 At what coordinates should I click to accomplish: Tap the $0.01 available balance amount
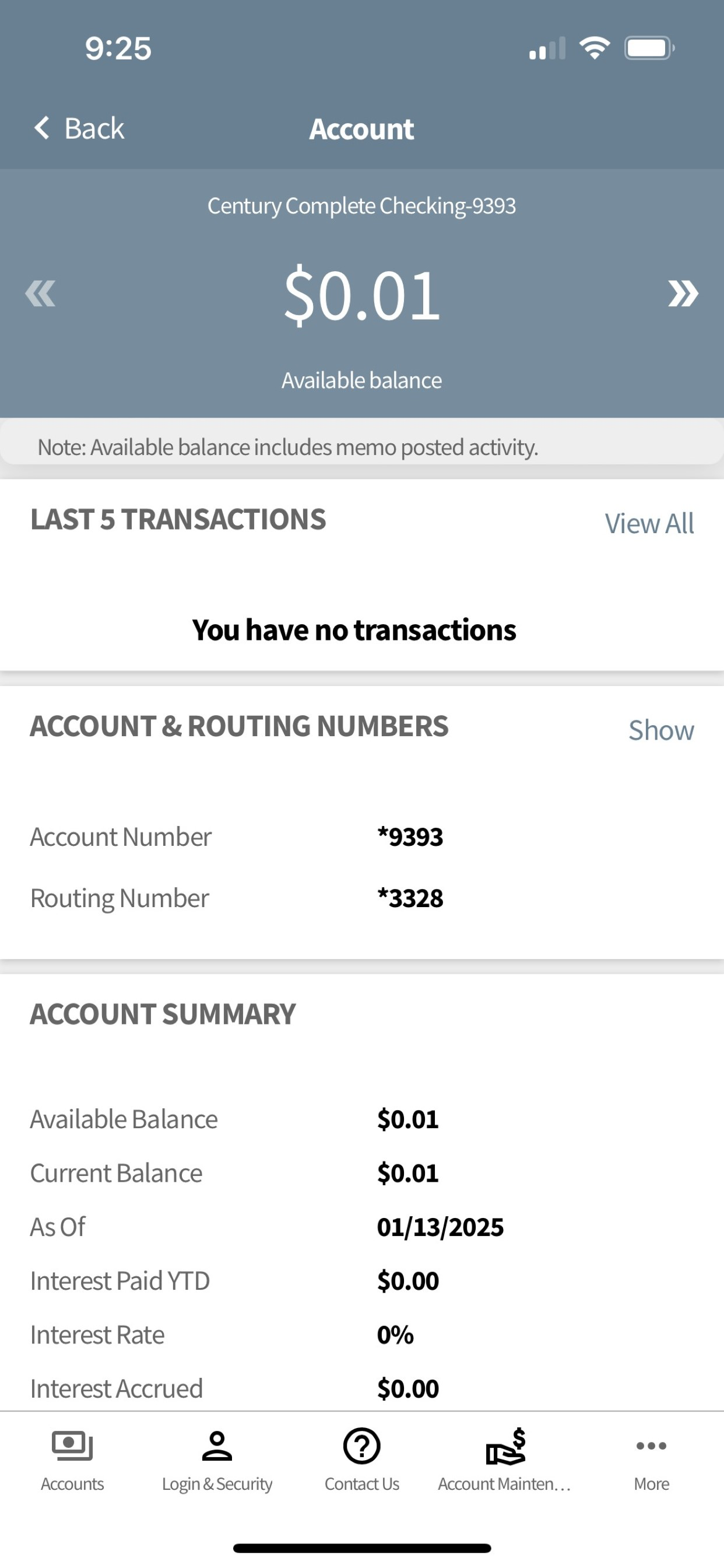click(x=362, y=295)
